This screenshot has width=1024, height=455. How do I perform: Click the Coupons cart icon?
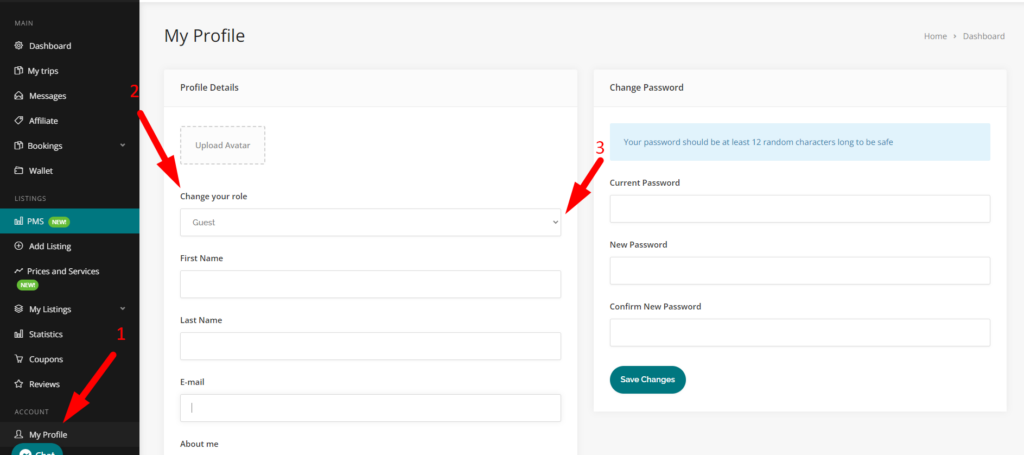coord(19,359)
